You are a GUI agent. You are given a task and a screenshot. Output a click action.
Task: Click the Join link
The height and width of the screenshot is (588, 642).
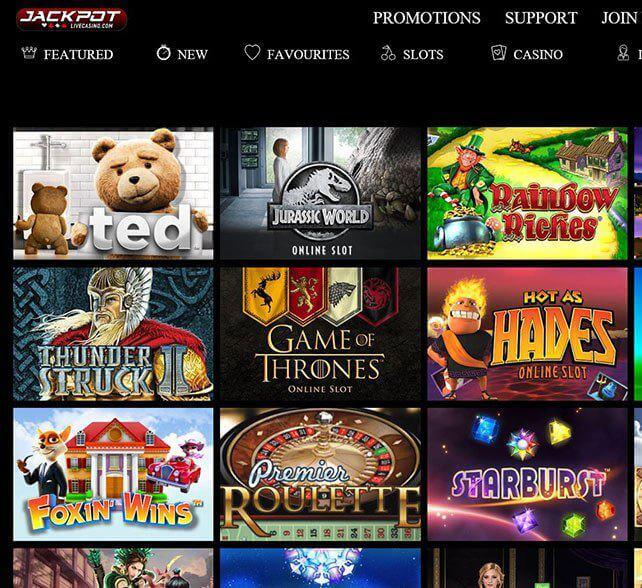(x=619, y=18)
